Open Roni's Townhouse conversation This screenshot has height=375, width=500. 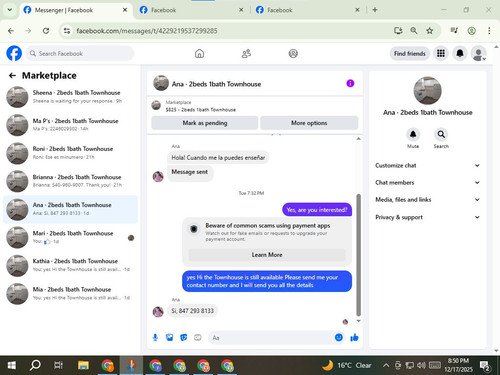(x=70, y=153)
